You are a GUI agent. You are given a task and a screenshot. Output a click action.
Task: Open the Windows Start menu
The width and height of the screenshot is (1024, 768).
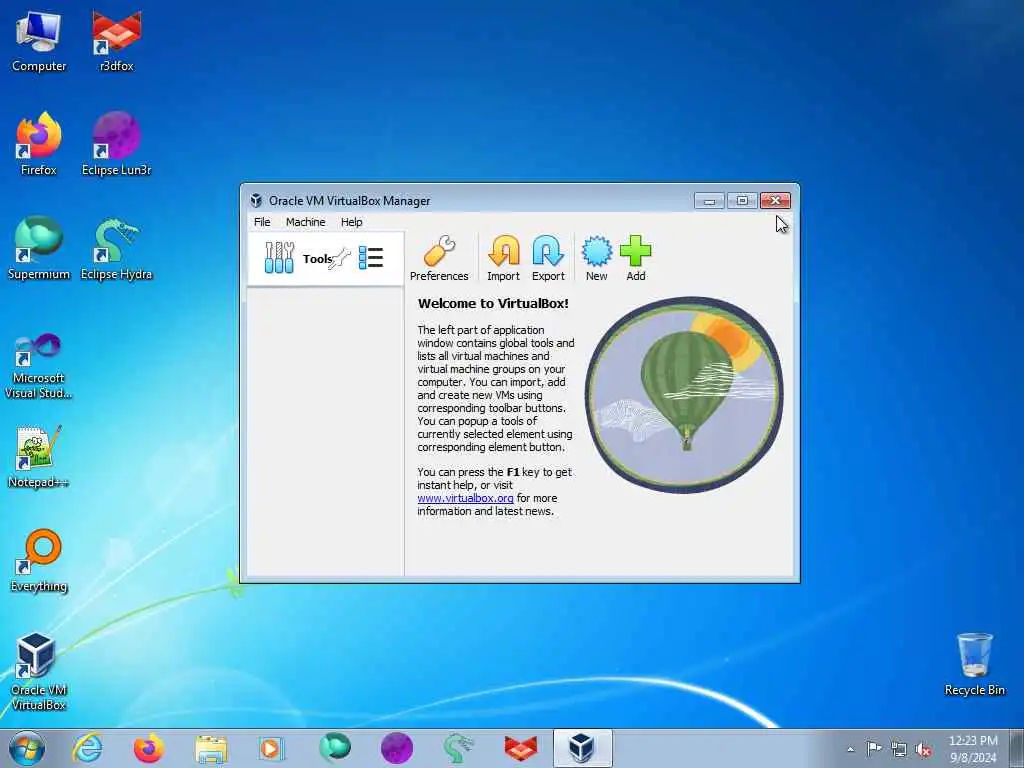coord(27,748)
